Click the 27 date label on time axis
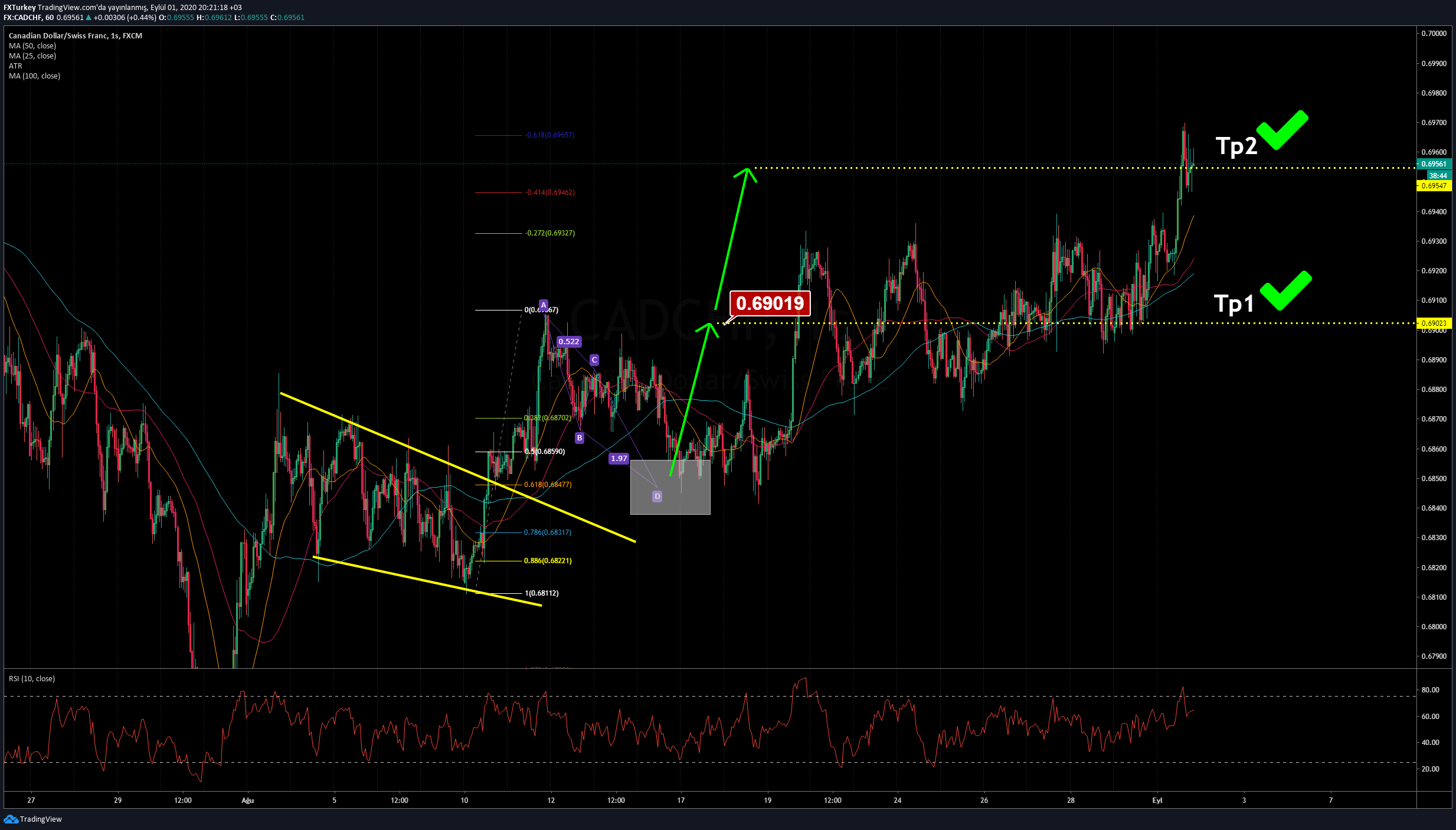Image resolution: width=1456 pixels, height=830 pixels. 31,800
